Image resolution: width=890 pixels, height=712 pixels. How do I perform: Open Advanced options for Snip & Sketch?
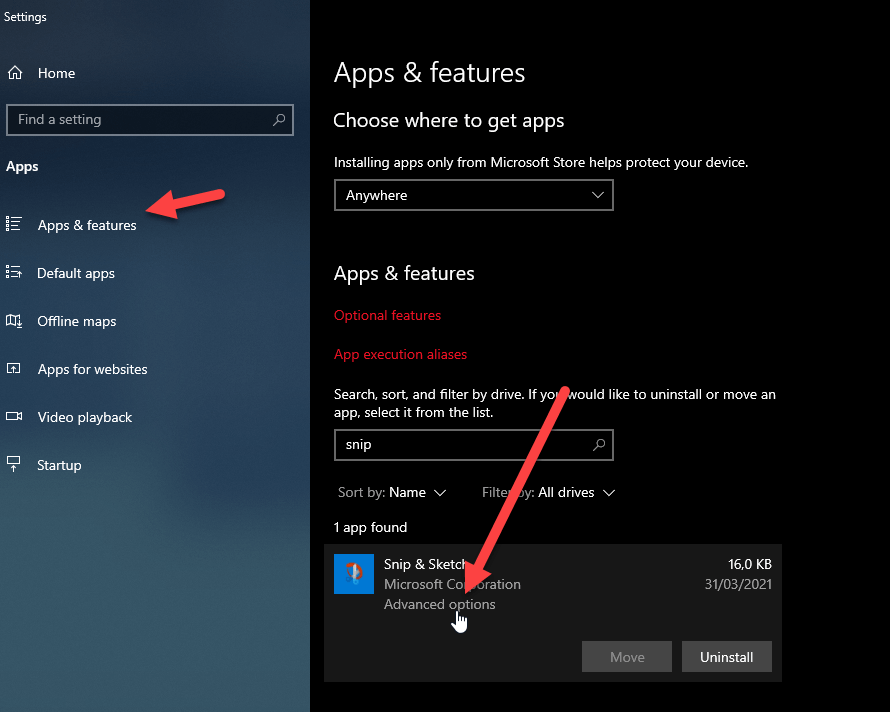(439, 604)
